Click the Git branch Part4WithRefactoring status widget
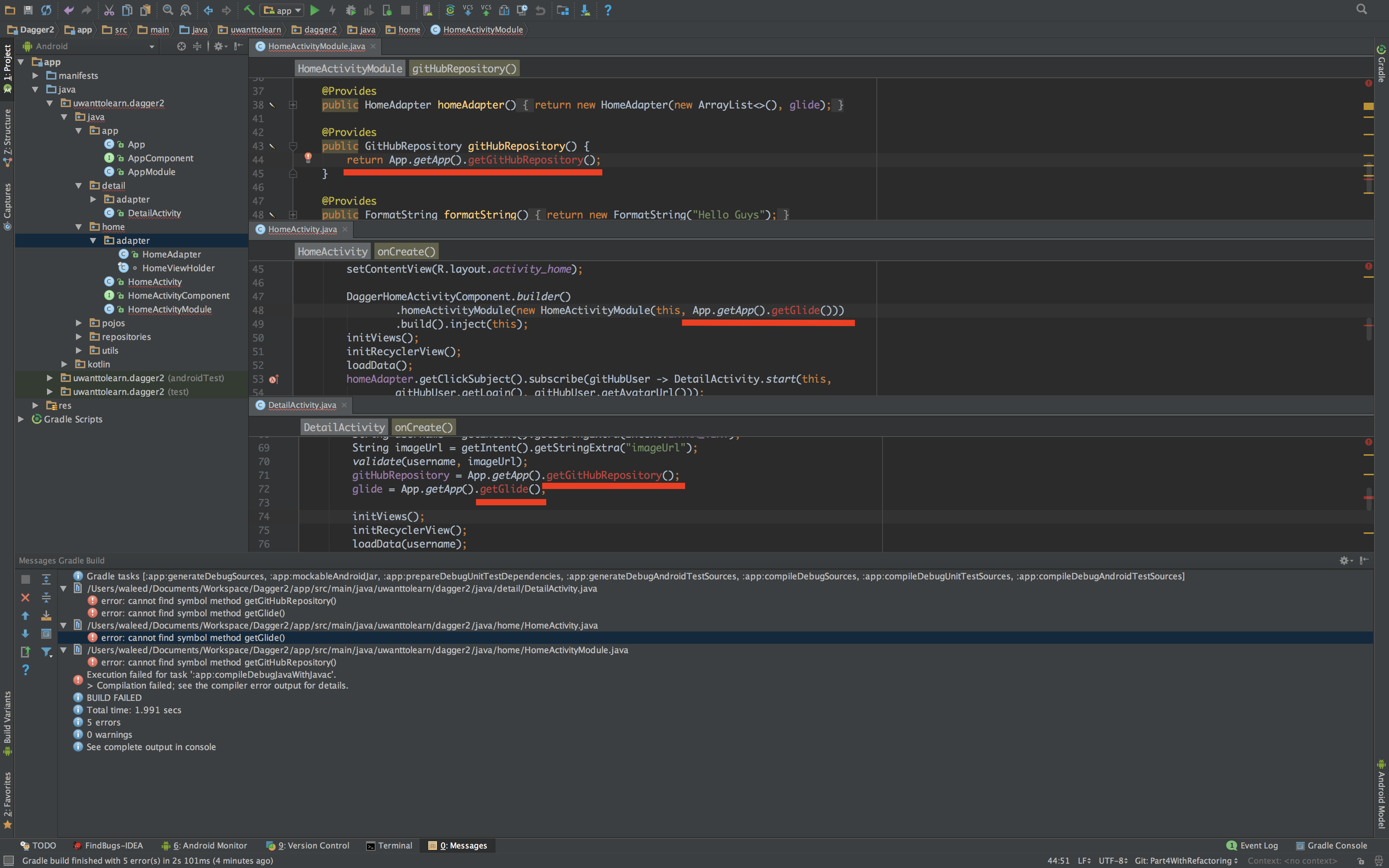 click(x=1185, y=861)
